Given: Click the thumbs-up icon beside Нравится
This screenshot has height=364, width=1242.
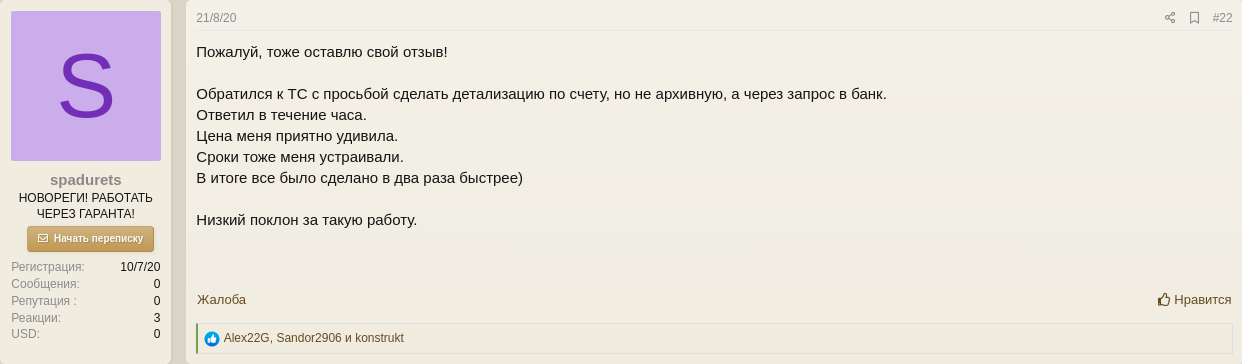Looking at the screenshot, I should tap(1164, 299).
